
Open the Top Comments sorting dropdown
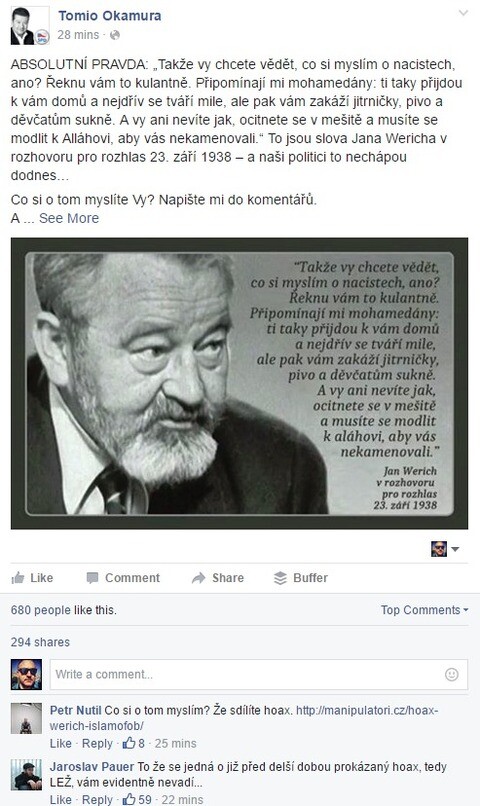pyautogui.click(x=424, y=610)
